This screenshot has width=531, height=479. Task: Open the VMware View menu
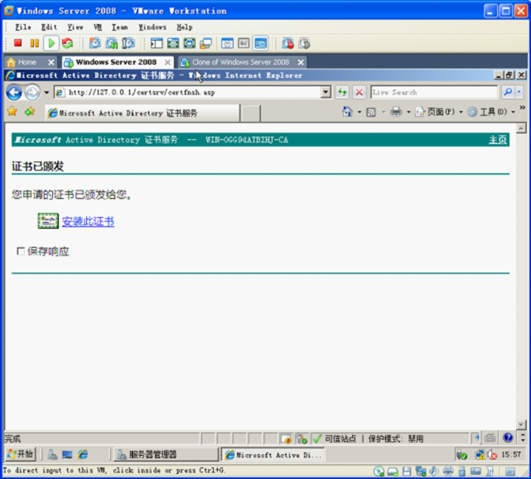[75, 27]
